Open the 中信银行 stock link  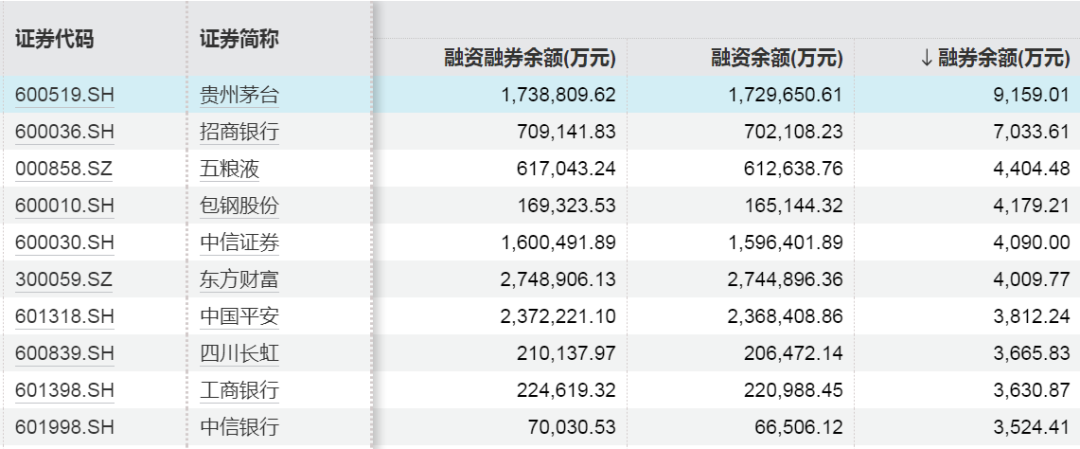pyautogui.click(x=239, y=427)
